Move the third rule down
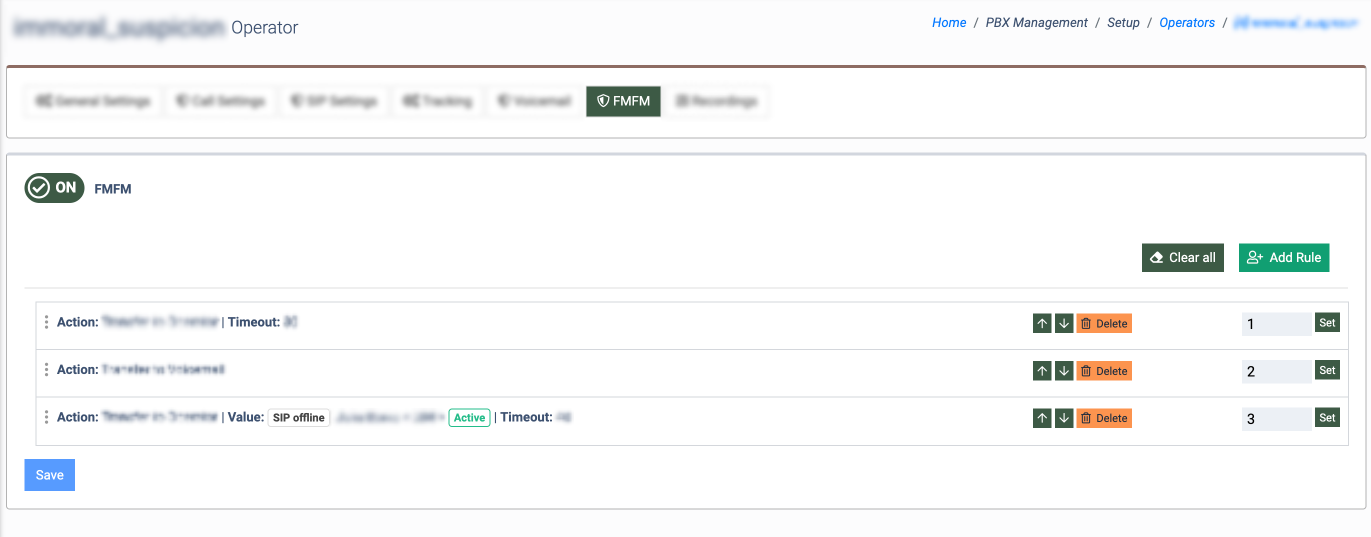 point(1064,418)
